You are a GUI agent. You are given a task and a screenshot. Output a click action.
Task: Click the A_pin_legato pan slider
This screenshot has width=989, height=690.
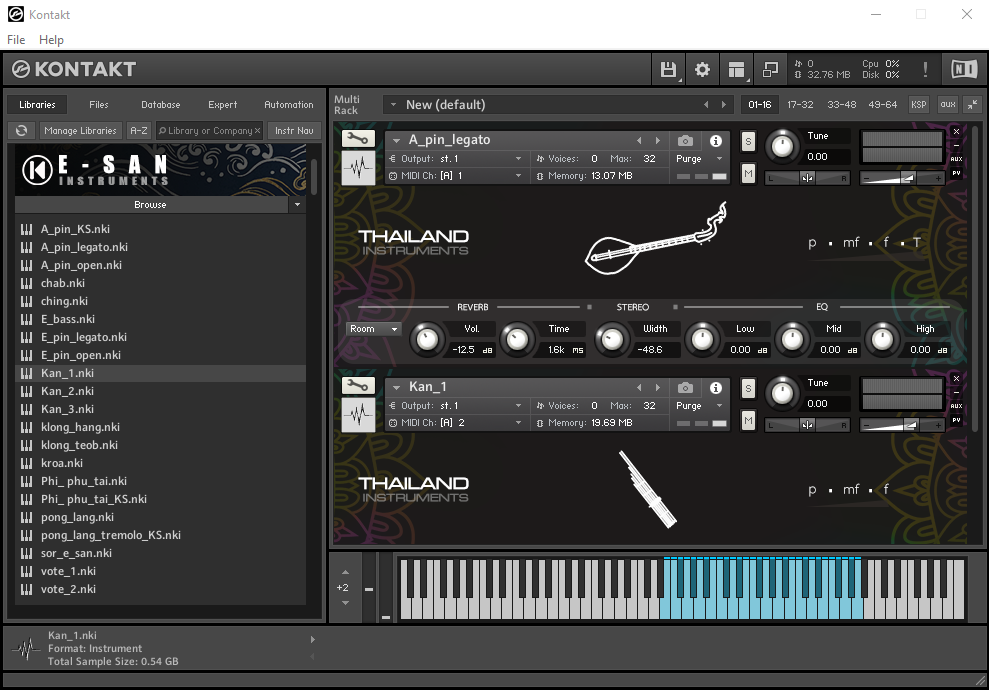[807, 178]
